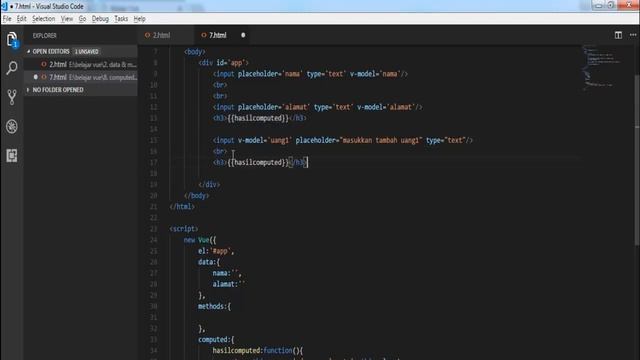
Task: Collapse the Open Editors section
Action: [x=28, y=51]
